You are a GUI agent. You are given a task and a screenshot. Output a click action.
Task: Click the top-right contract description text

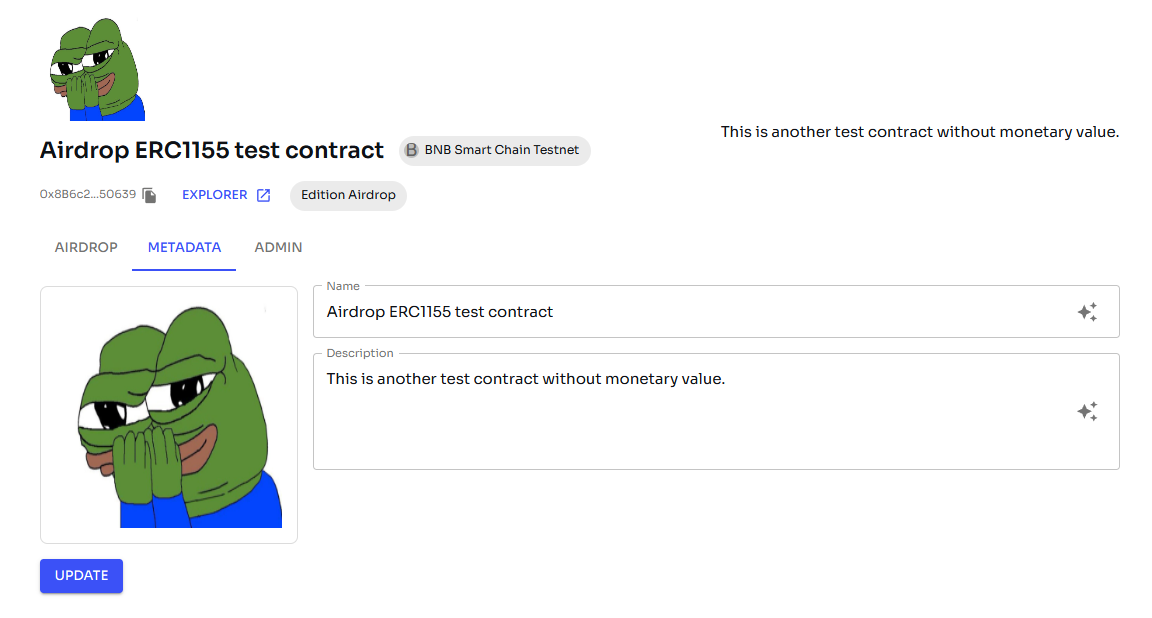click(919, 132)
